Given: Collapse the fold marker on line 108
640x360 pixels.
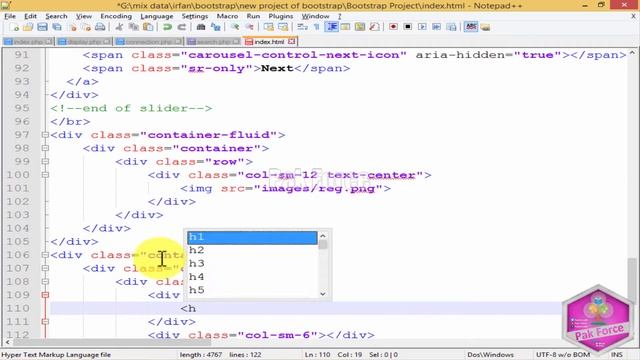Looking at the screenshot, I should click(45, 282).
